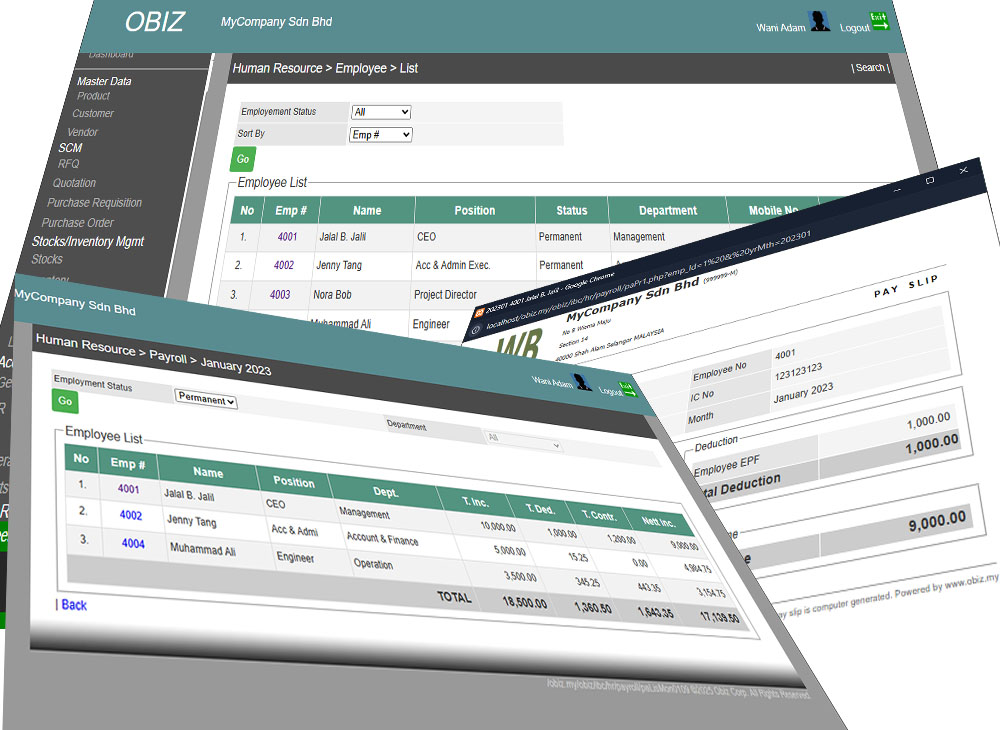Click Jenny Tang in the Employee List window

pyautogui.click(x=339, y=265)
